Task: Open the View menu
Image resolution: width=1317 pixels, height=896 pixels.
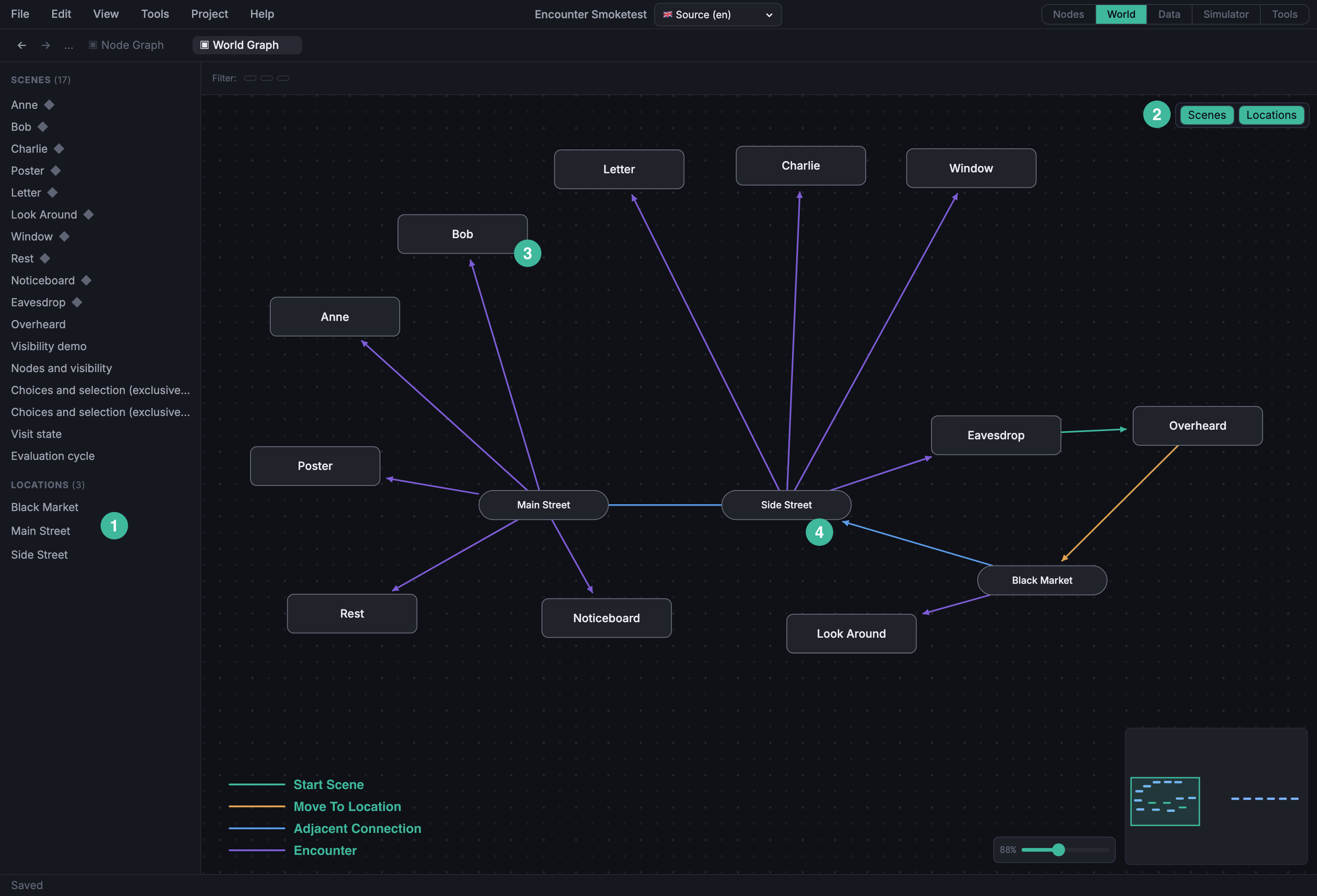Action: click(106, 14)
